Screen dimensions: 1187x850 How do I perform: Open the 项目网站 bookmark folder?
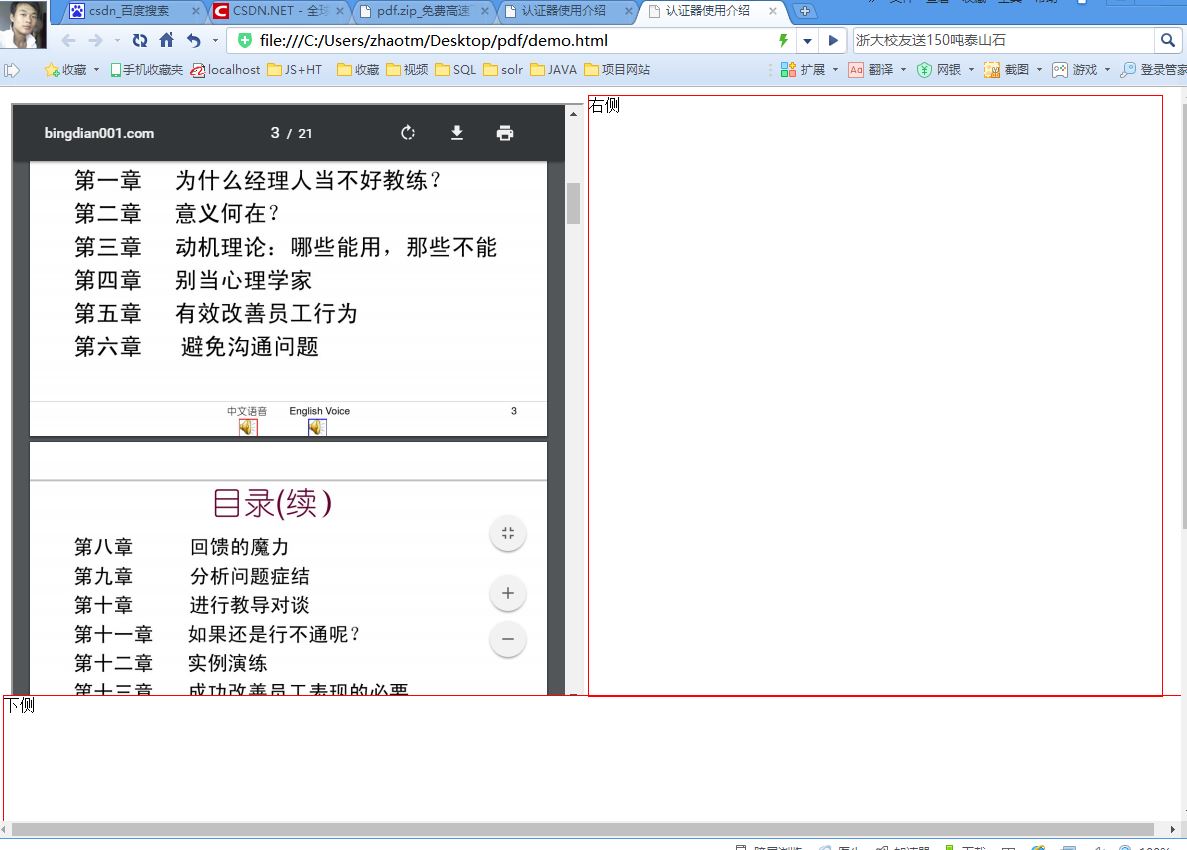pos(617,70)
